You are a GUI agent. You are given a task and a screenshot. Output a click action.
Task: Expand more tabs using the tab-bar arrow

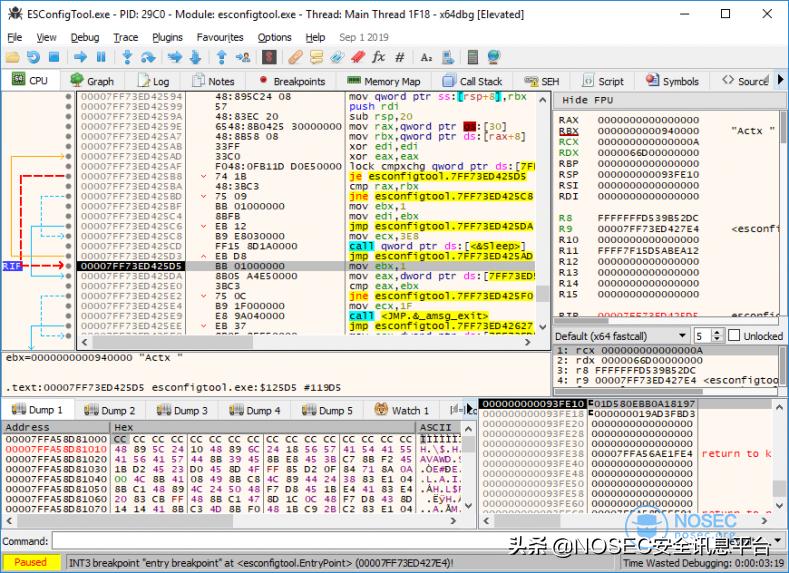(x=779, y=81)
